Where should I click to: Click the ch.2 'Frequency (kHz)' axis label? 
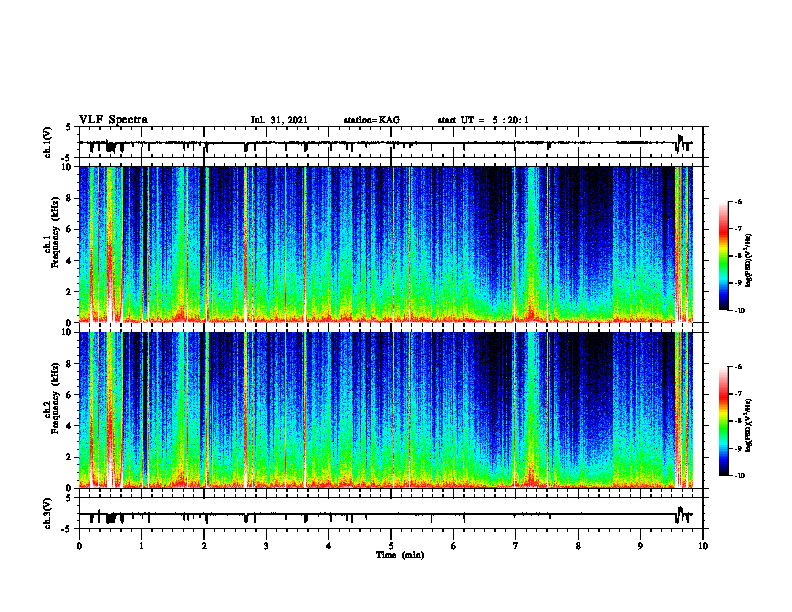pyautogui.click(x=55, y=399)
